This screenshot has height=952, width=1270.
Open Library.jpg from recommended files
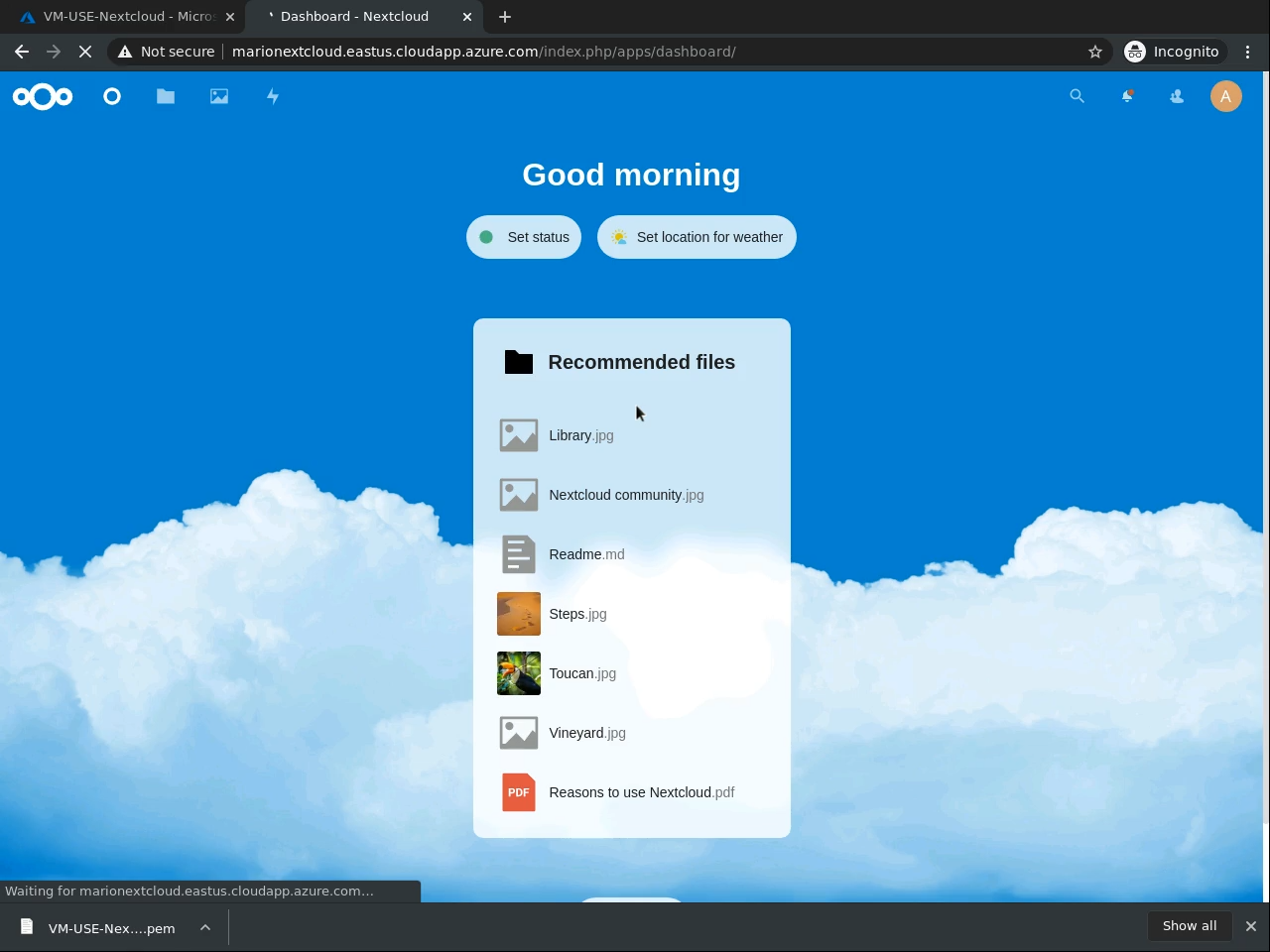coord(580,435)
